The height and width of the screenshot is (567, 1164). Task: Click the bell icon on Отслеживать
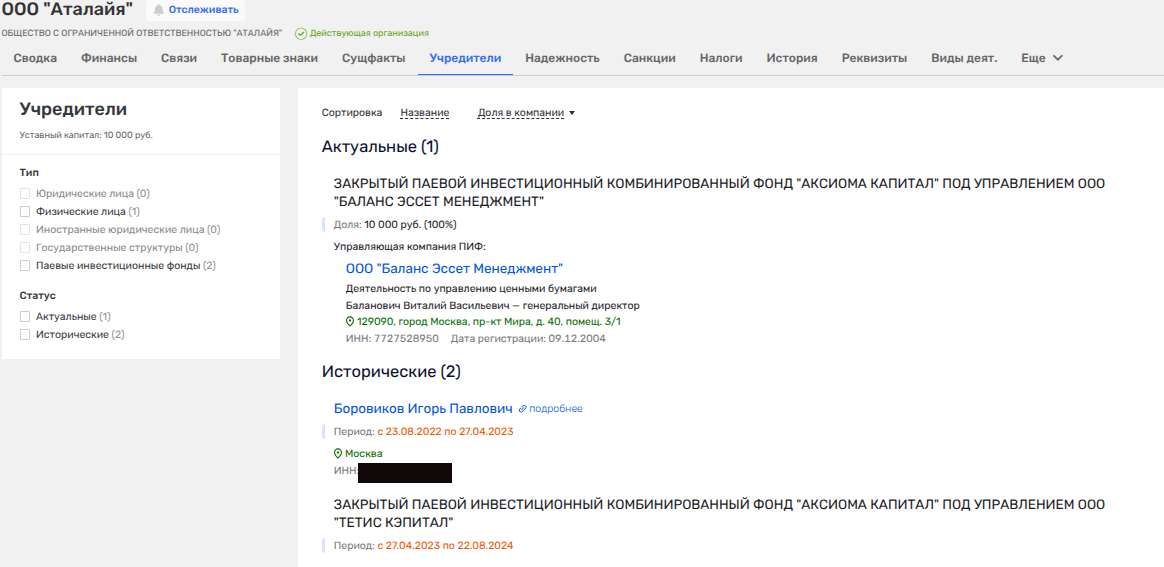point(158,10)
